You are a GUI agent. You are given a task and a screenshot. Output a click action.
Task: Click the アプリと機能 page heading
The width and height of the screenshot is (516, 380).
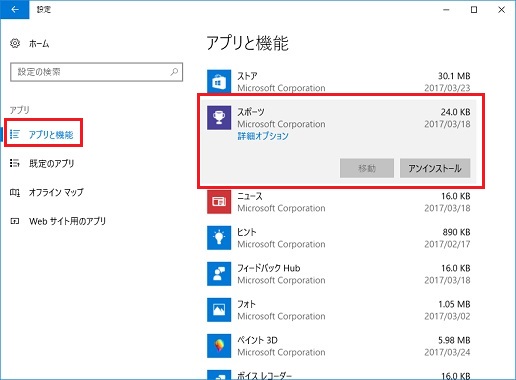coord(247,43)
